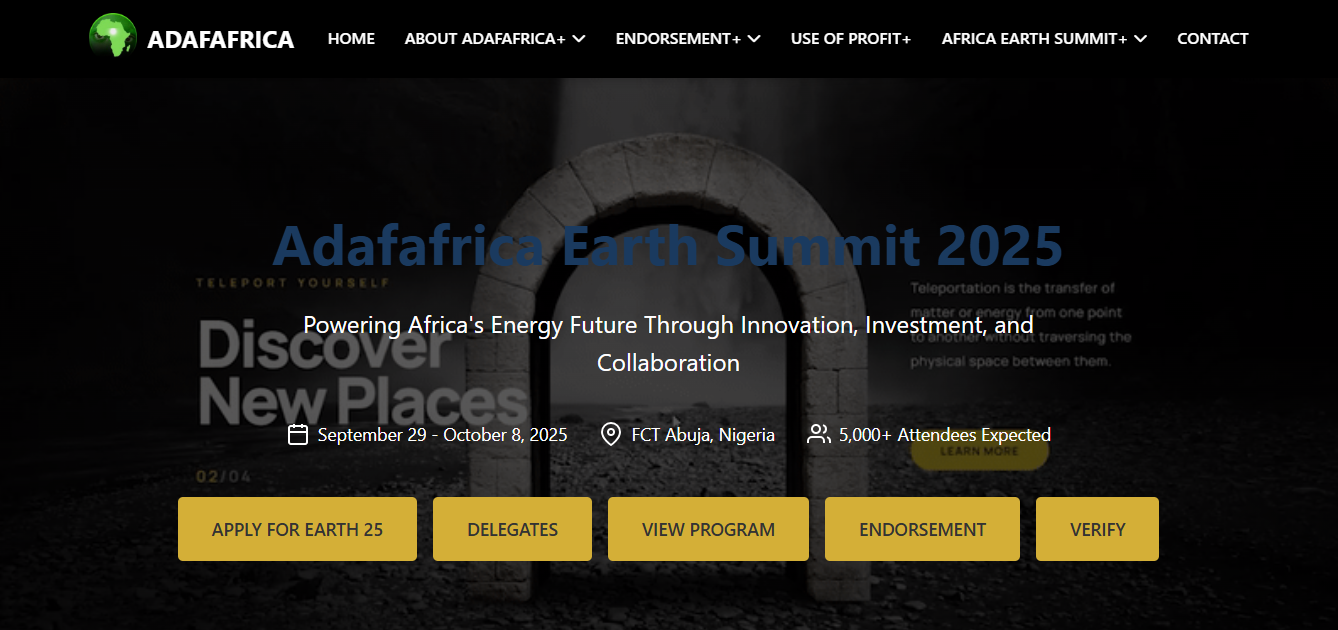This screenshot has height=630, width=1338.
Task: Click the location pin icon near FCT Abuja
Action: point(611,434)
